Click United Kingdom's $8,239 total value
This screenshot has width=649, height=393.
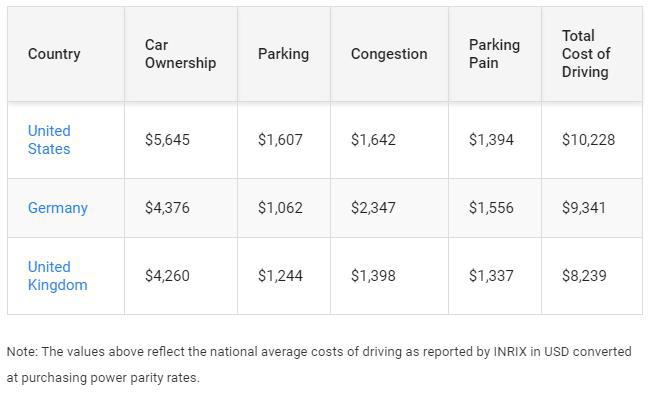tap(584, 275)
